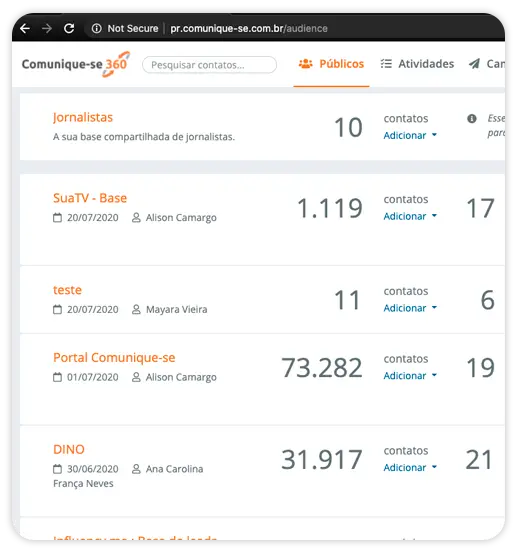Click the Jornalistas description text
This screenshot has width=517, height=553.
144,137
